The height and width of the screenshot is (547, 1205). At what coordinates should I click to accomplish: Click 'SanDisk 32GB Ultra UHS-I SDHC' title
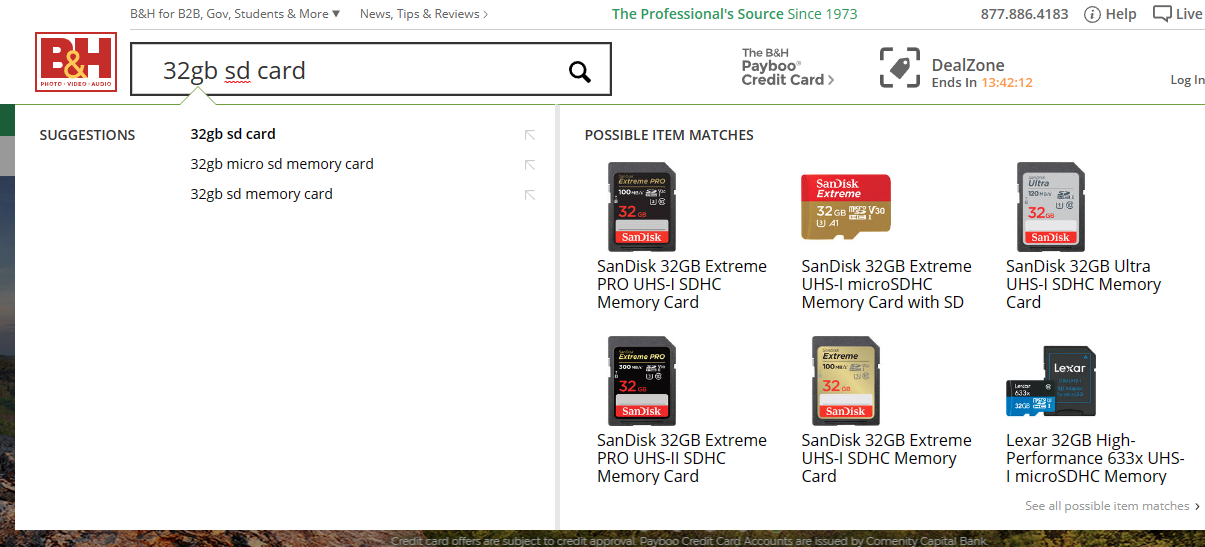tap(1083, 284)
